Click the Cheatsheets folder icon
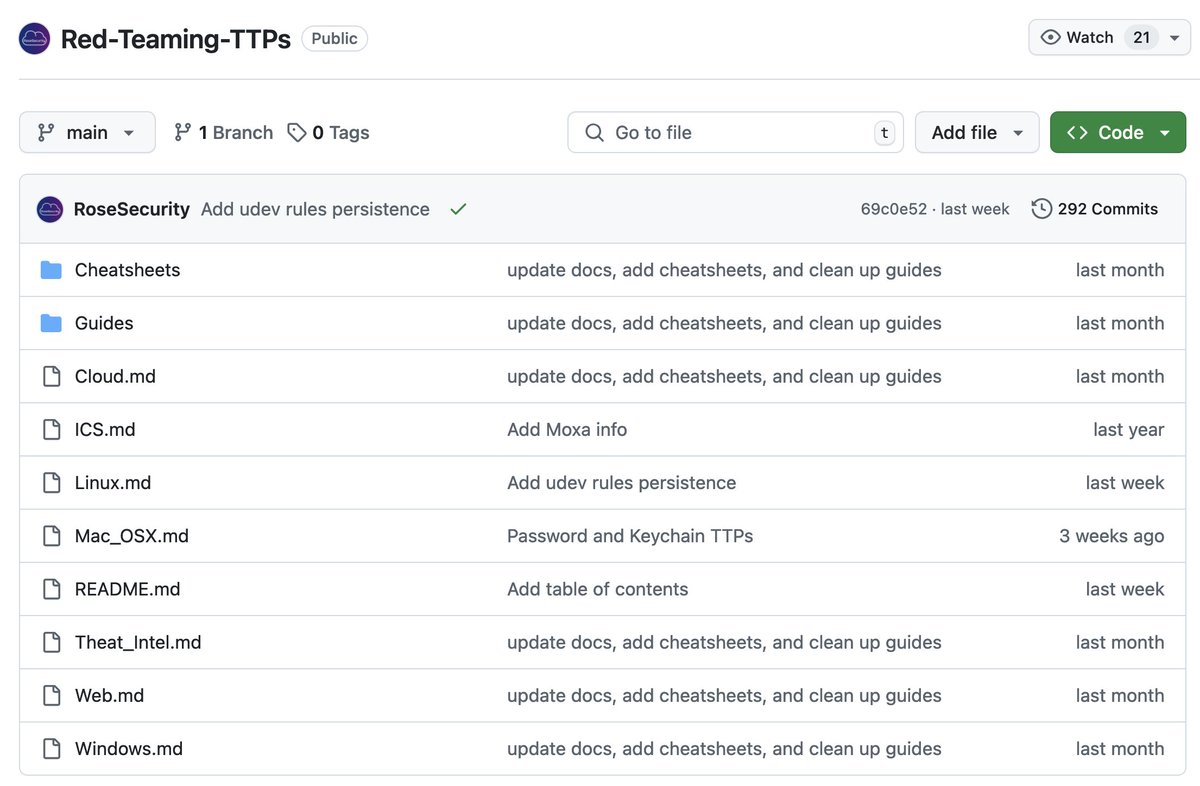 pos(51,270)
